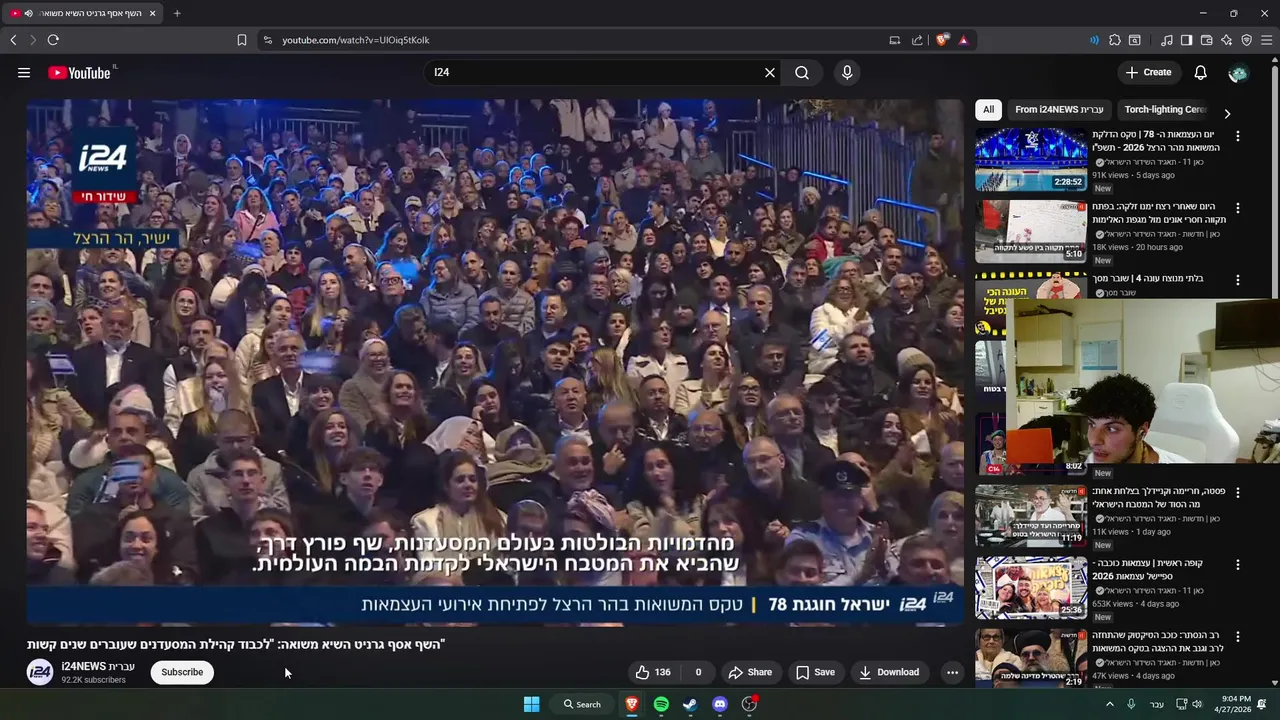Screen dimensions: 1280x720
Task: Mute the tab via speaker icon
Action: click(28, 13)
